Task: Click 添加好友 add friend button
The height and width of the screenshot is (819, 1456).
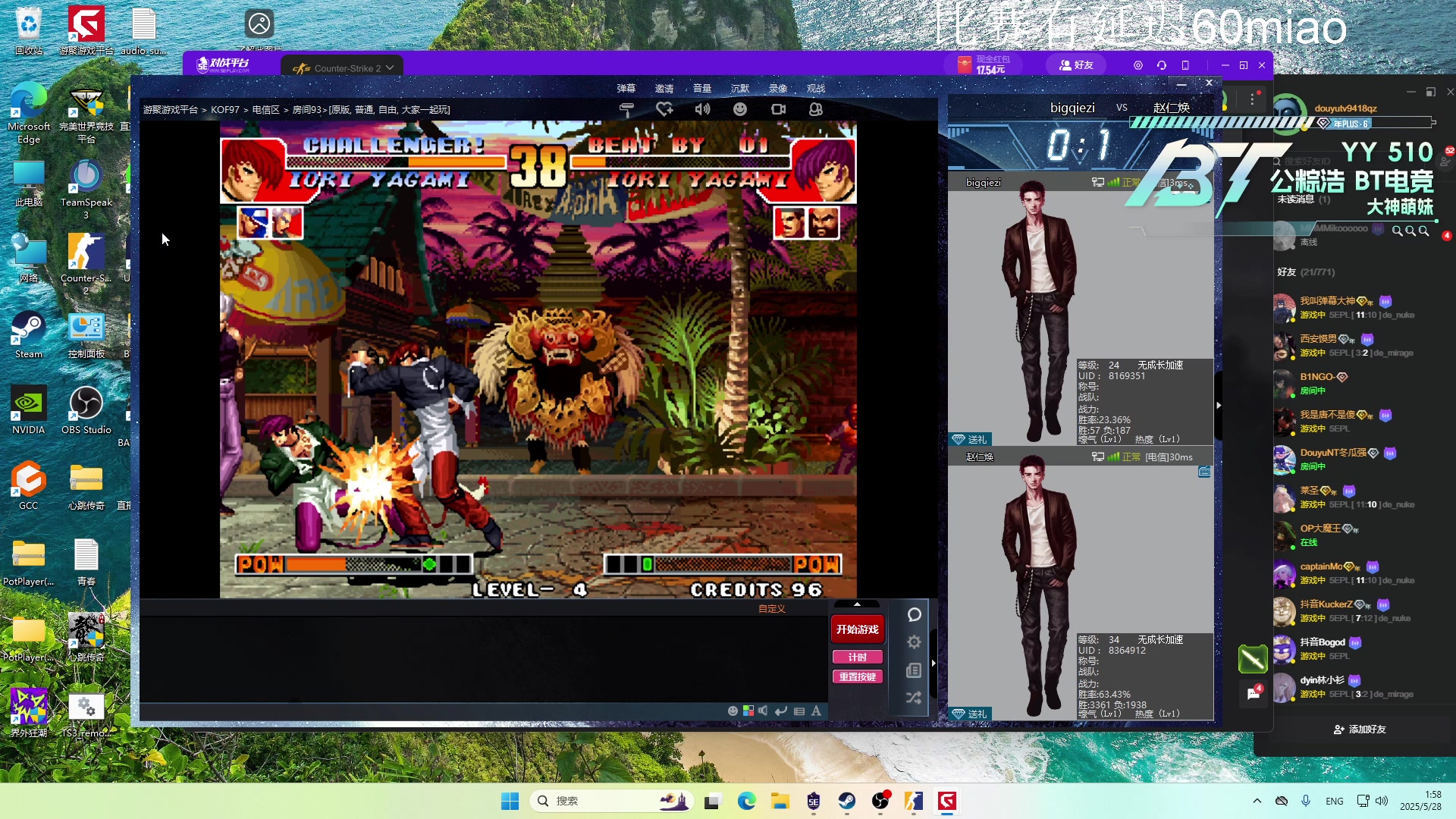Action: click(1360, 729)
